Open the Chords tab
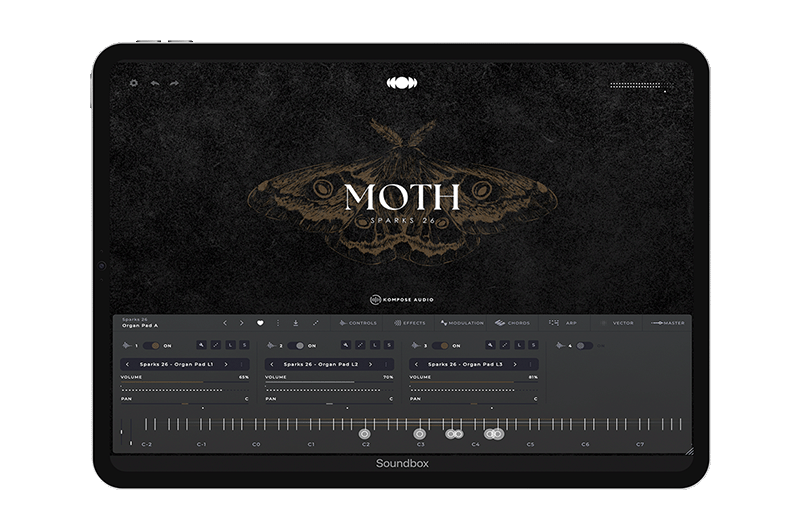Screen dimensions: 800x530 point(513,323)
